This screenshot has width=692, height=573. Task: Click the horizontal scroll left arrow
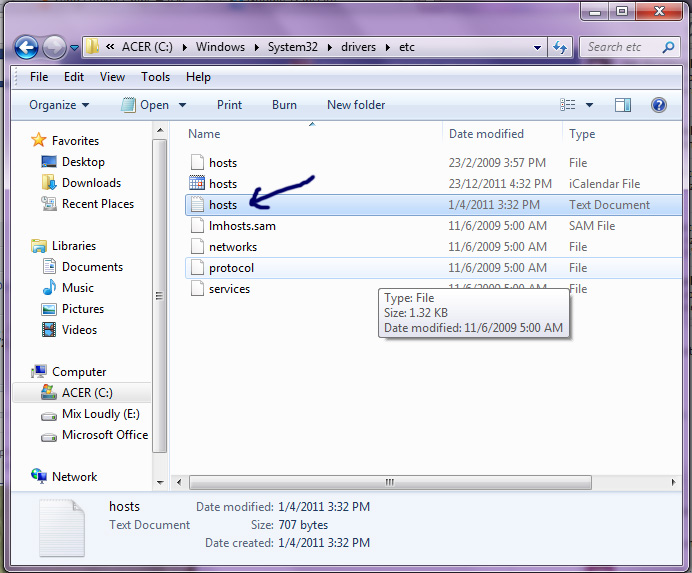tap(179, 482)
